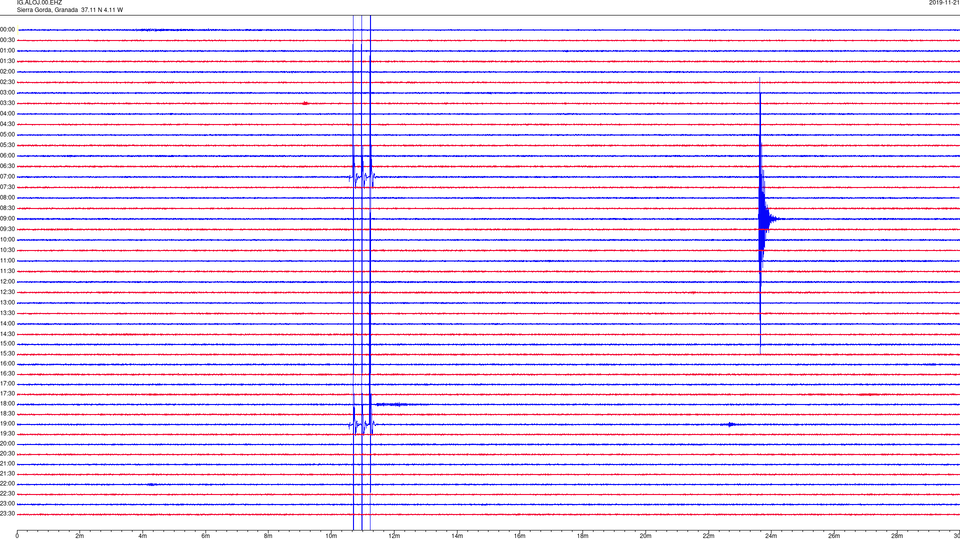Click the 19:00 trace label
960x540 pixels.
click(x=8, y=424)
